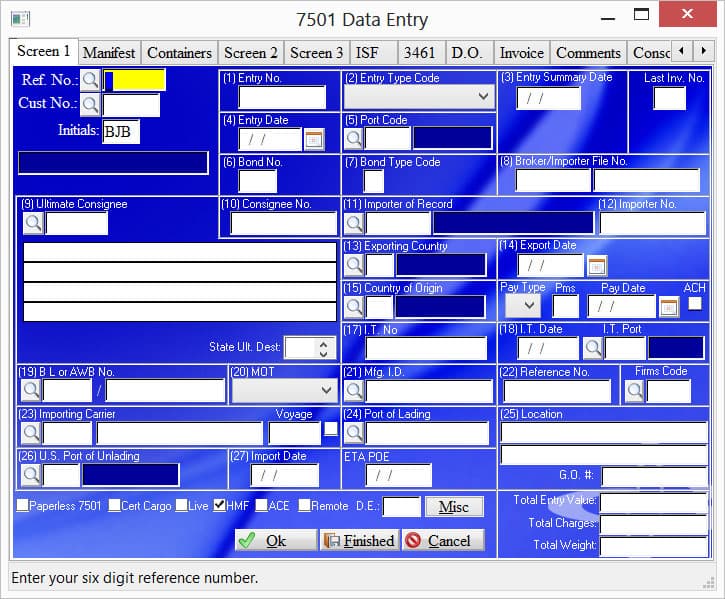Screen dimensions: 725x599
Task: Open the Export Date calendar icon
Action: tap(596, 266)
